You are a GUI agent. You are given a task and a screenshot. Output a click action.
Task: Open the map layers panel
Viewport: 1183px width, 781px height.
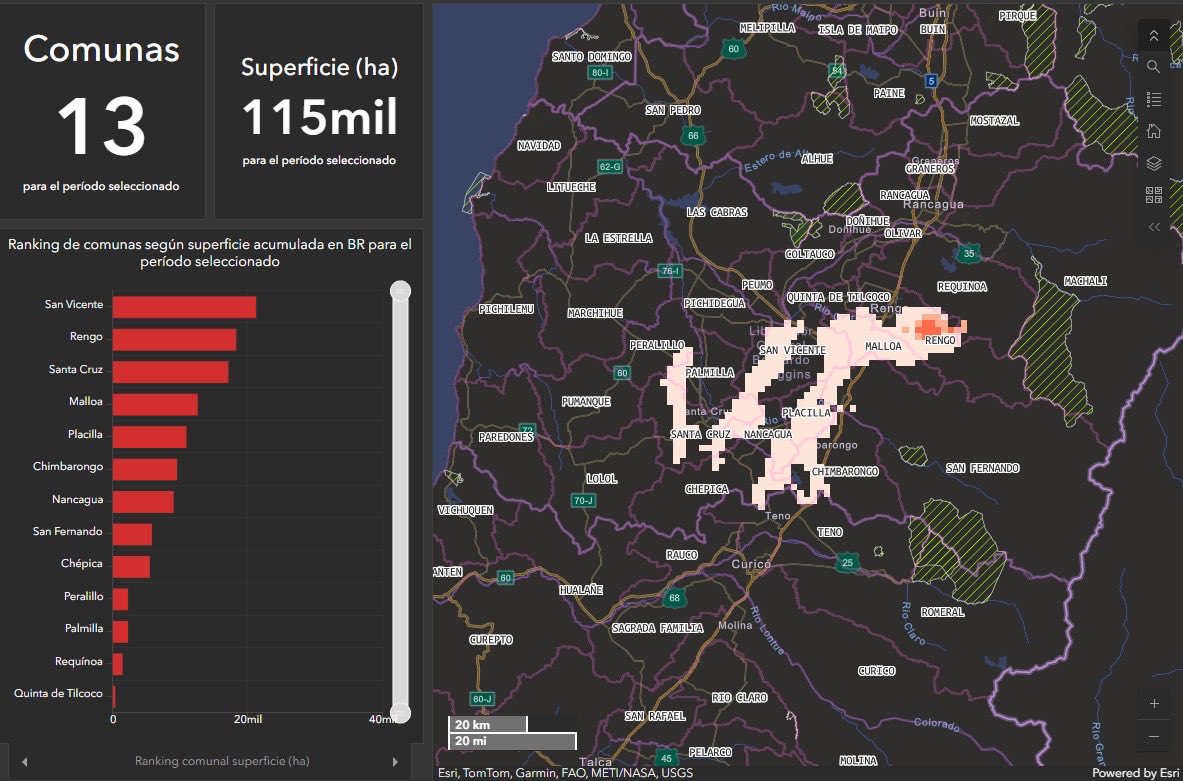[x=1153, y=163]
